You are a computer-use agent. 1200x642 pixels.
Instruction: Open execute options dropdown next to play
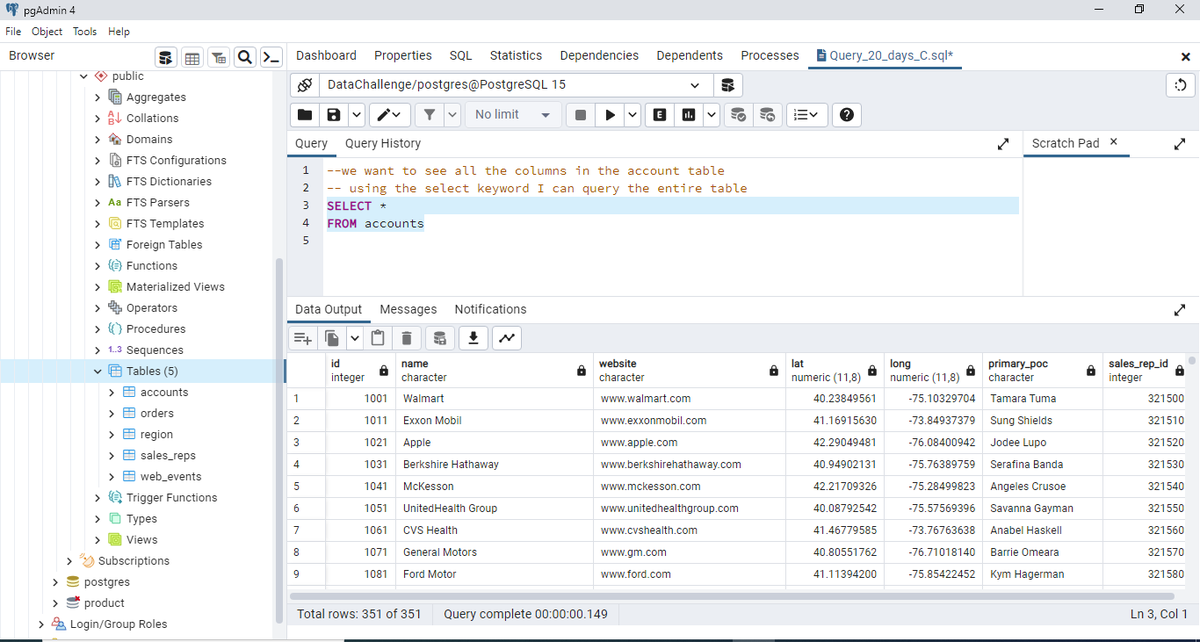(x=632, y=115)
